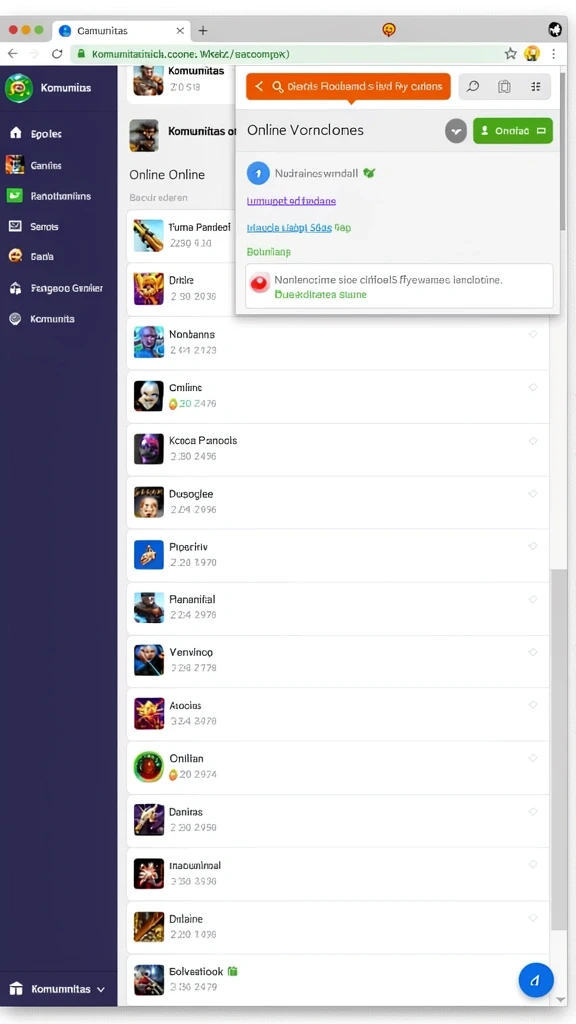Click the Onilian green circle game icon
Image resolution: width=576 pixels, height=1024 pixels.
tap(148, 767)
